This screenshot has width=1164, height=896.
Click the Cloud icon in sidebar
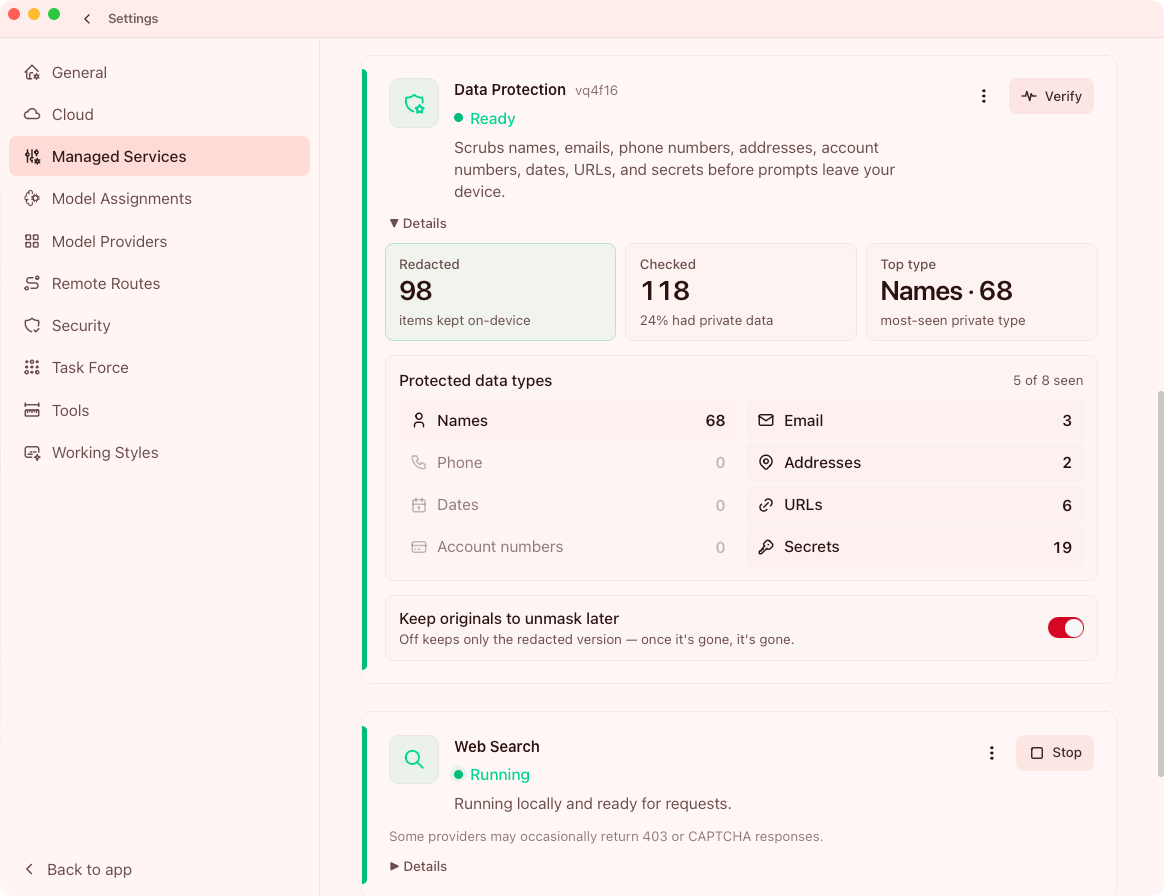point(32,114)
